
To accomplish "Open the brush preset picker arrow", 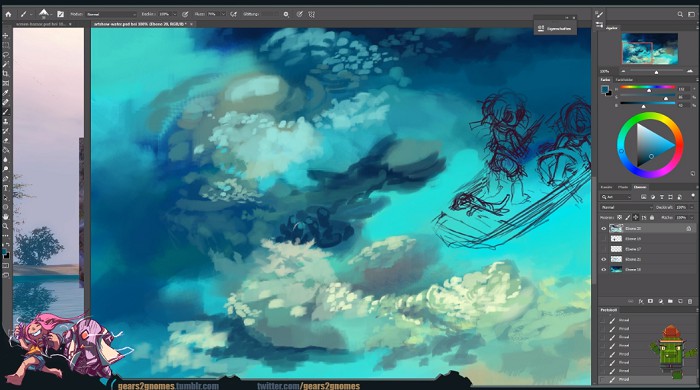I will (x=52, y=15).
